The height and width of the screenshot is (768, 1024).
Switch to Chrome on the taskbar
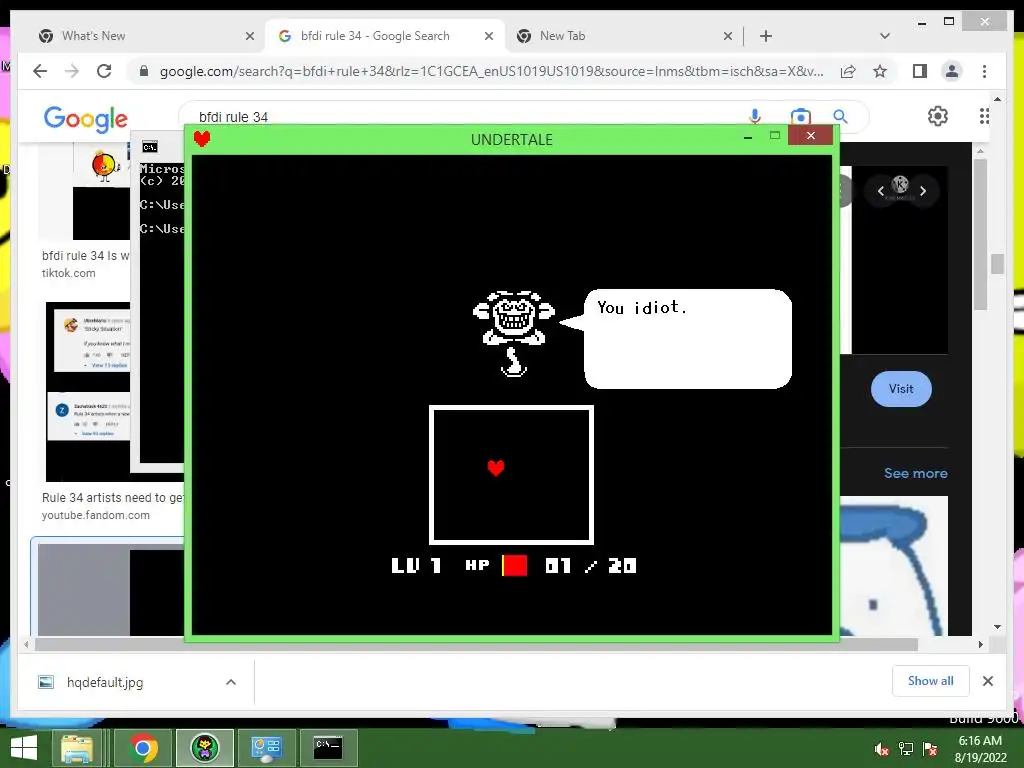click(x=144, y=748)
